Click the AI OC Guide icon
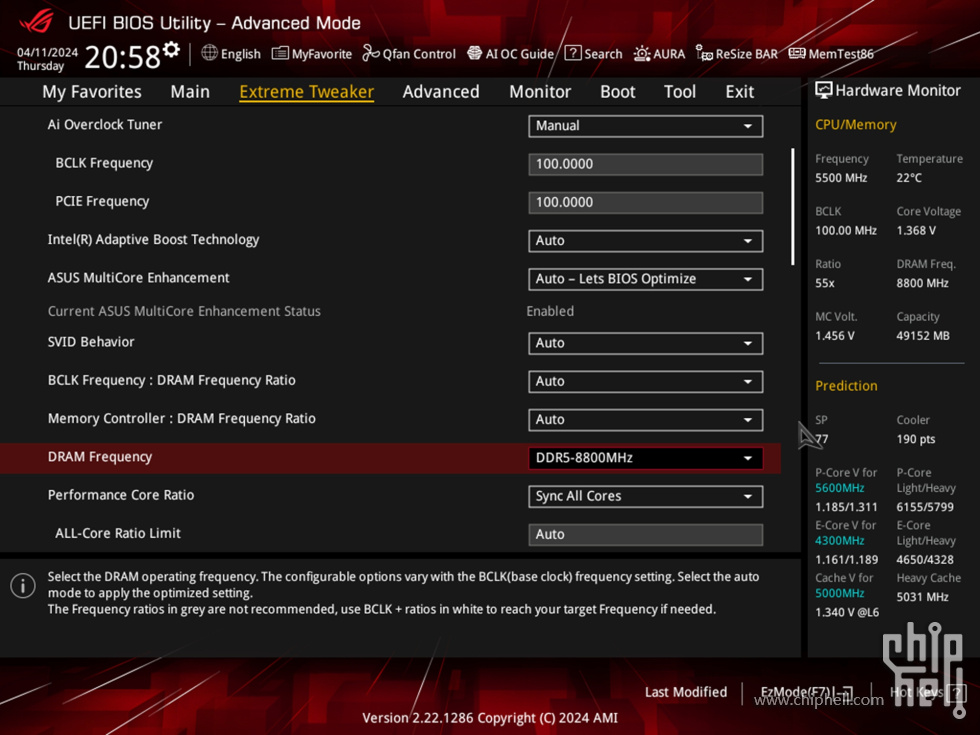The image size is (980, 735). pyautogui.click(x=474, y=54)
